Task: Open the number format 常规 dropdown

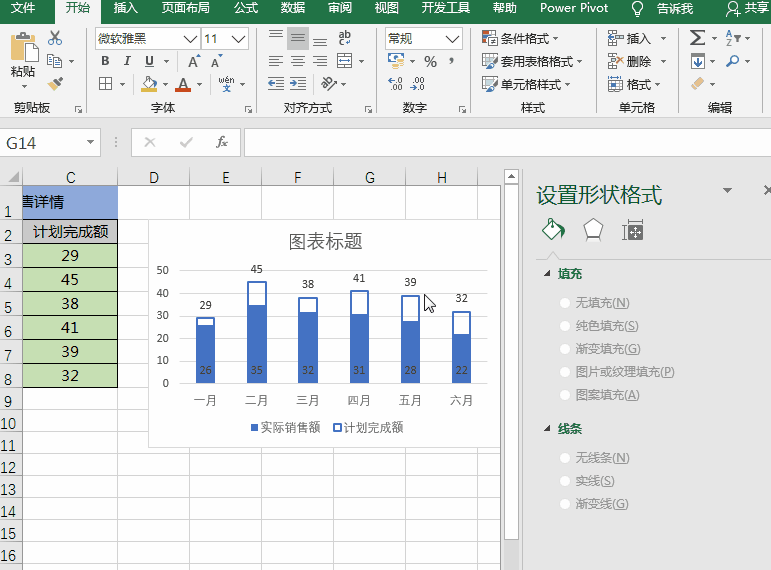Action: [452, 39]
